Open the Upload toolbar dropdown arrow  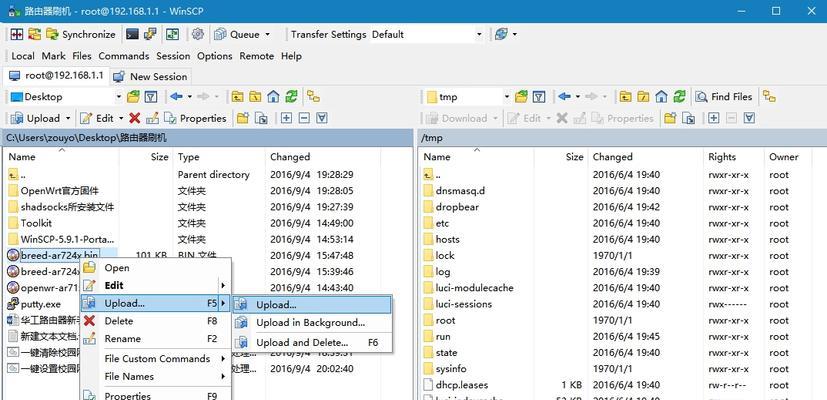pos(68,118)
